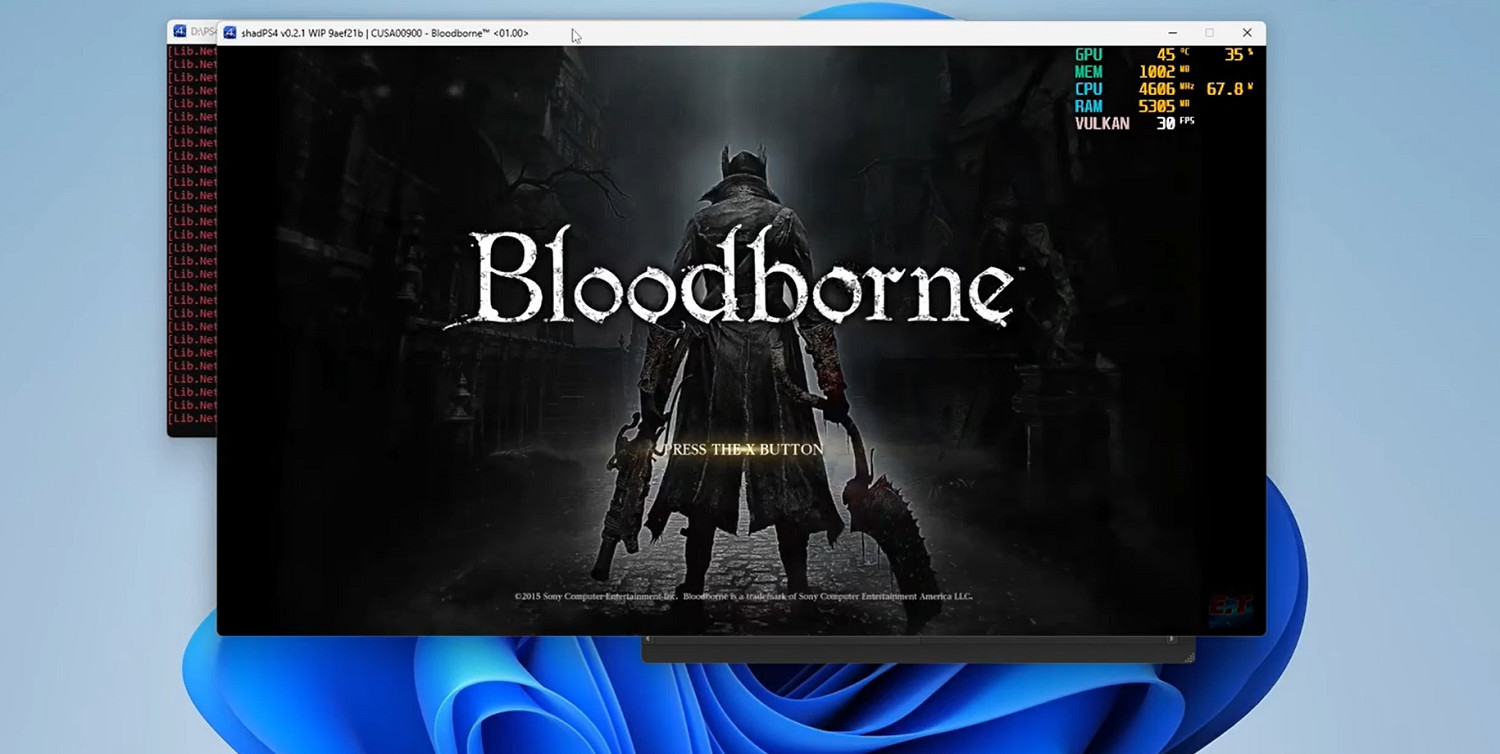
Task: Click the Bloodborne title logo
Action: click(742, 280)
